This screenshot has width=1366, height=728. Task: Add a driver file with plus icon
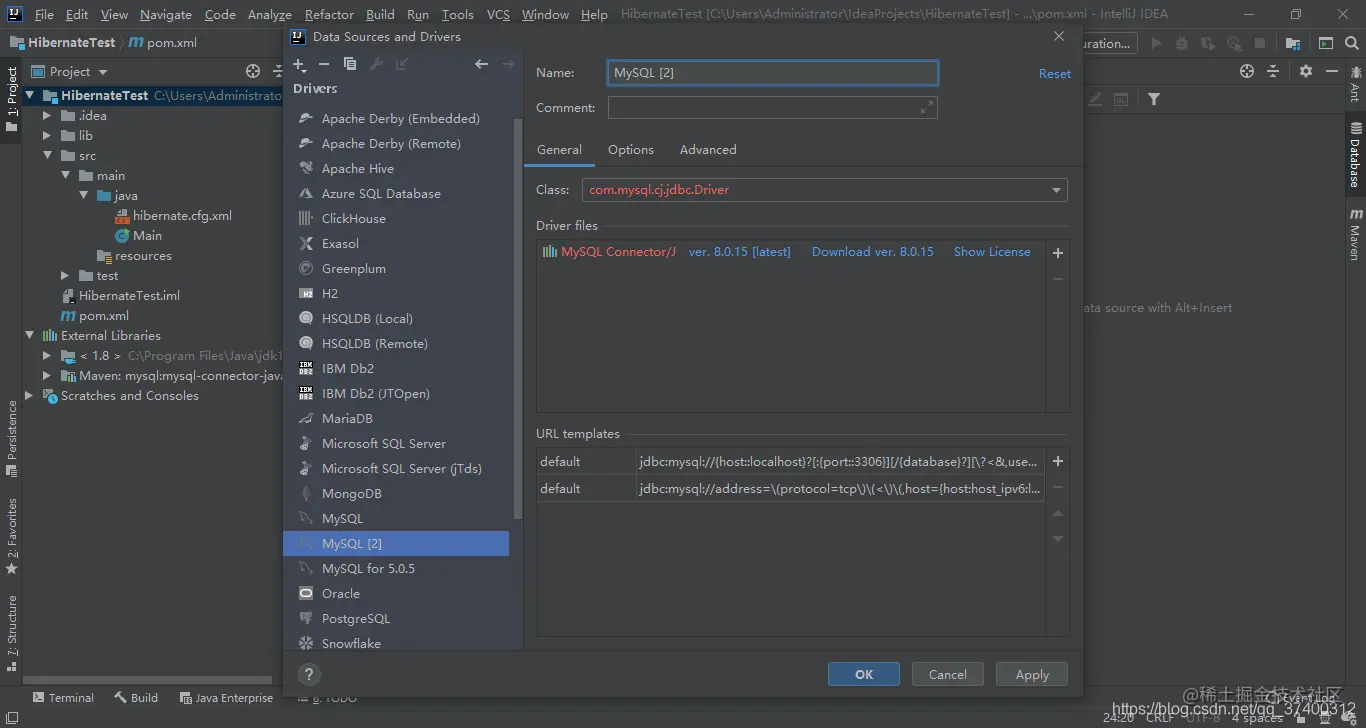[1058, 253]
